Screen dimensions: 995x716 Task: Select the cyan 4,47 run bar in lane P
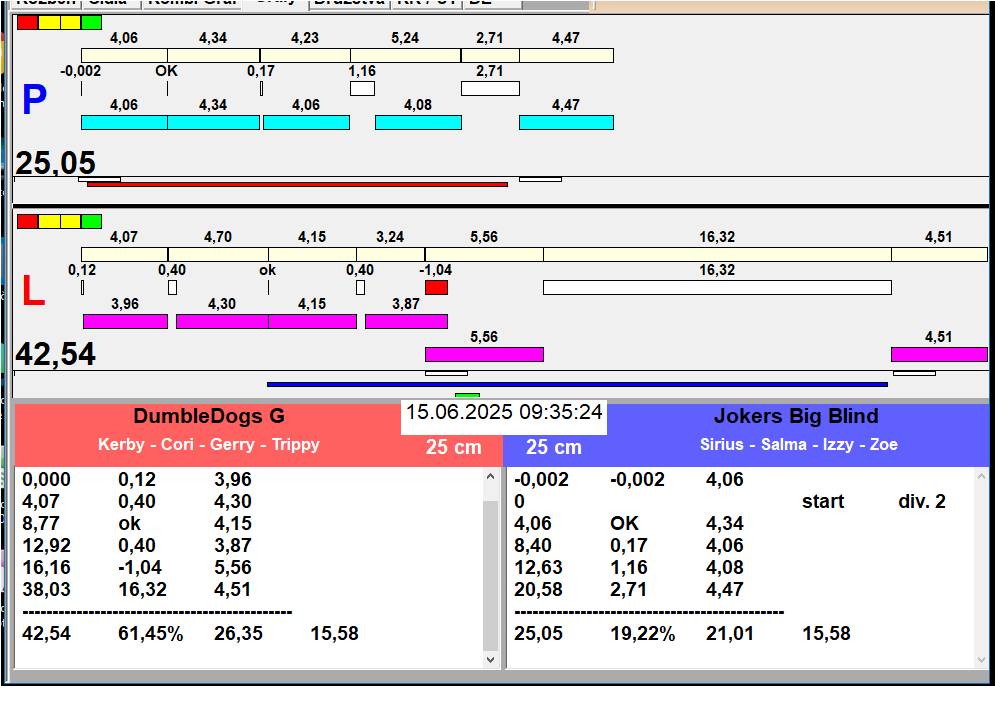(566, 123)
